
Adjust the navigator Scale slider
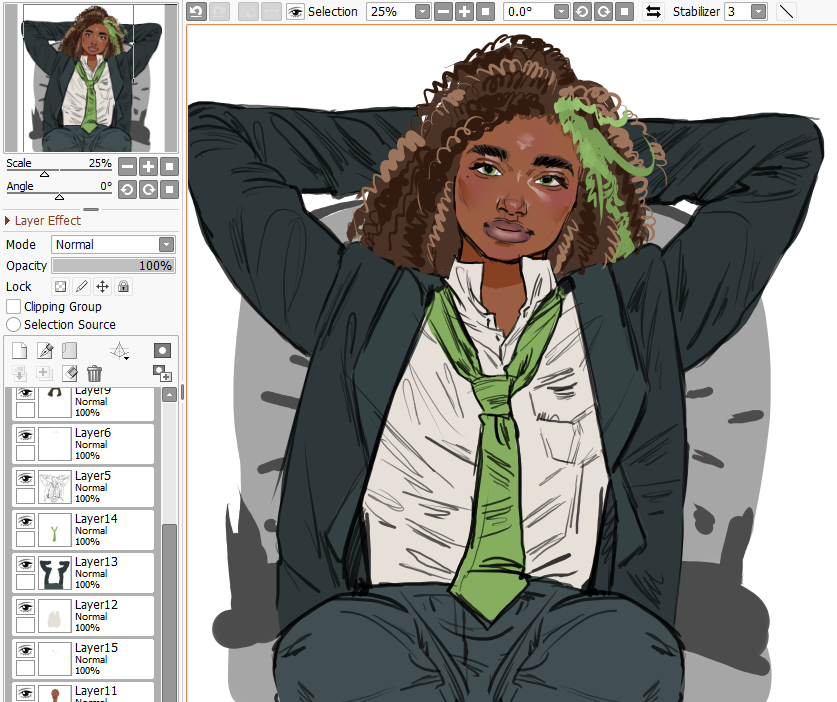tap(59, 172)
